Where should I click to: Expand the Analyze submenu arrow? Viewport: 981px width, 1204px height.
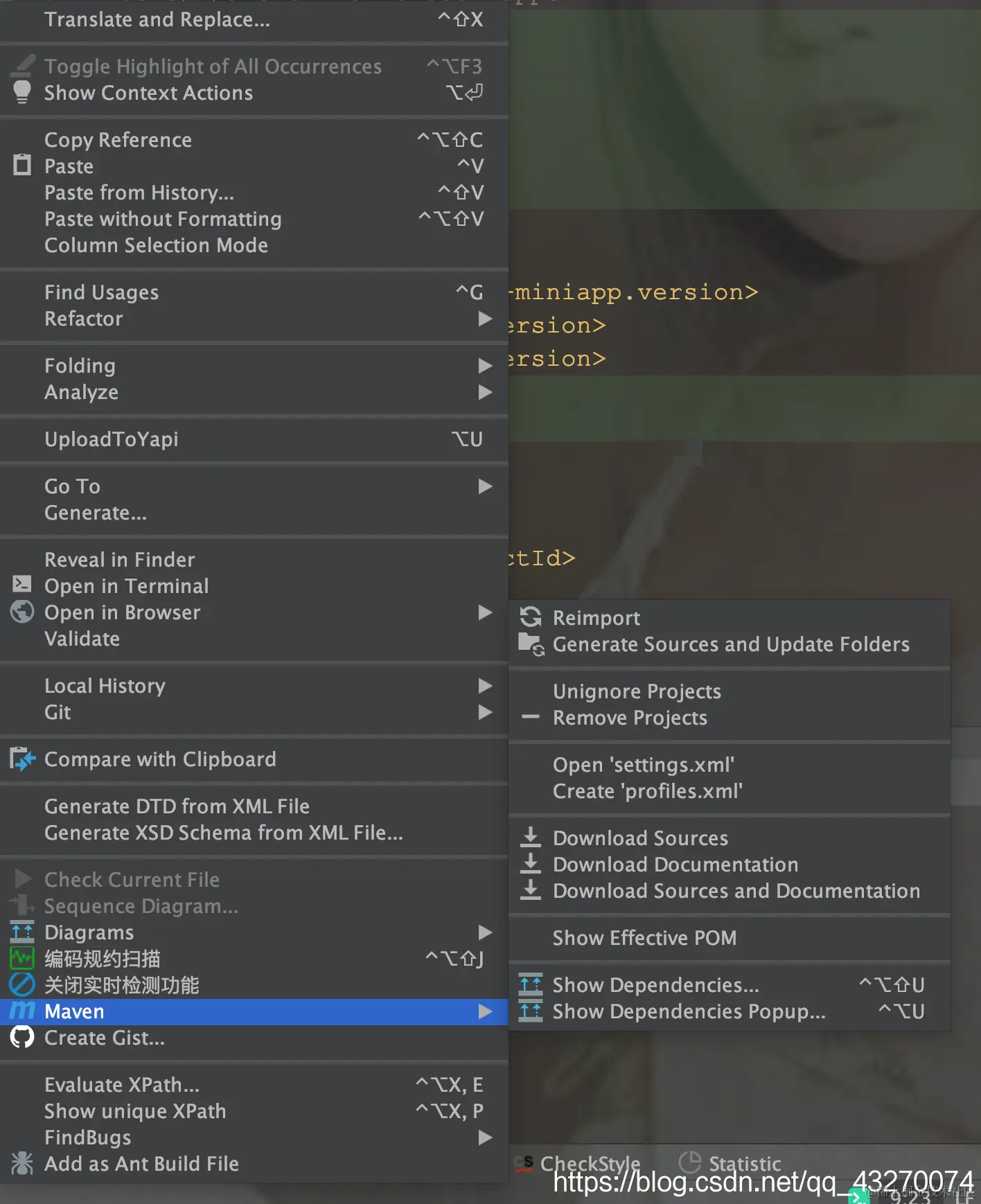point(486,392)
